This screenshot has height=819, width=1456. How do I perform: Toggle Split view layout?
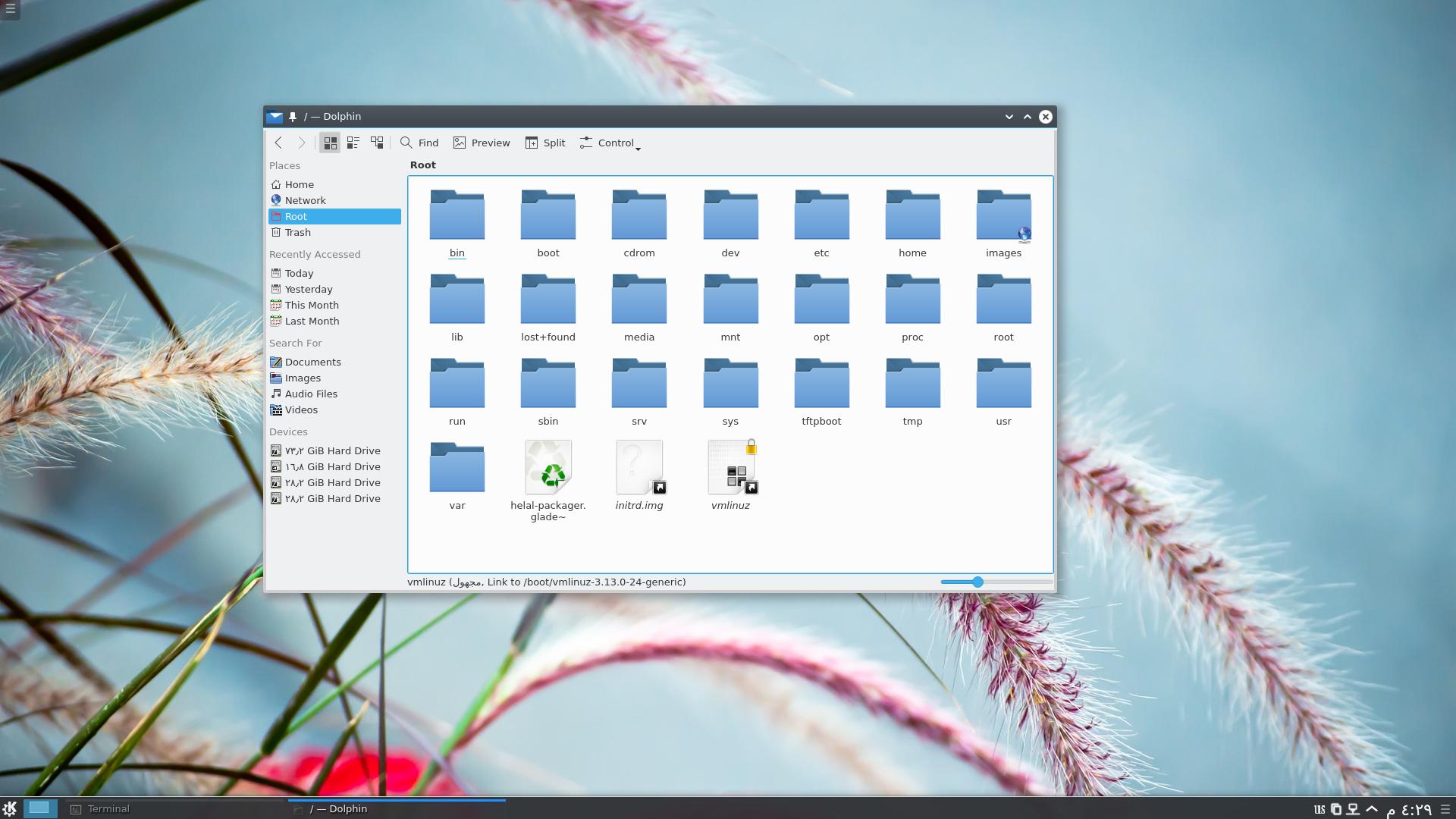click(544, 143)
